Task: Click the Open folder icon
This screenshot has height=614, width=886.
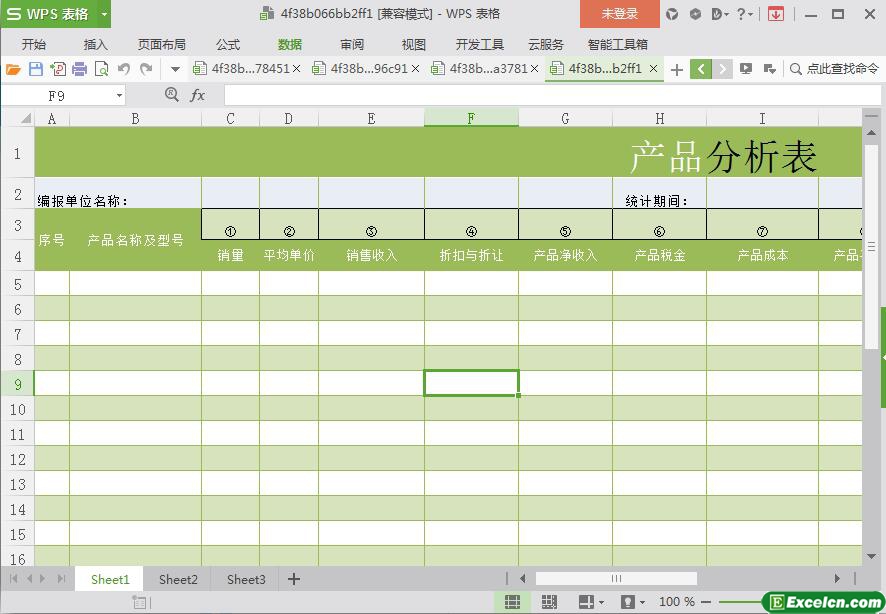Action: point(13,69)
